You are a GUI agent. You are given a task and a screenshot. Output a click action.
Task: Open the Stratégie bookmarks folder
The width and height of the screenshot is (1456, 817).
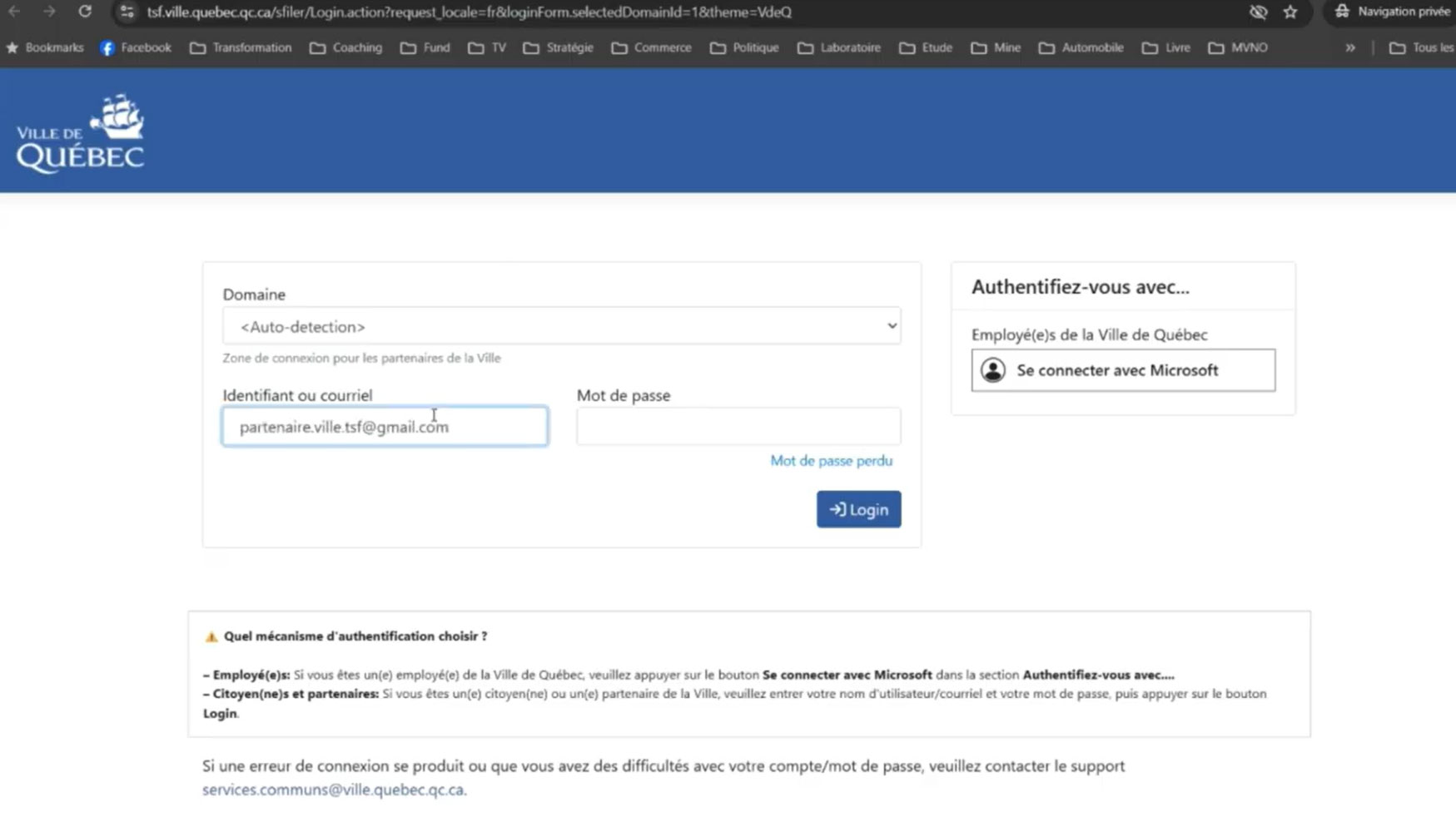tap(558, 47)
